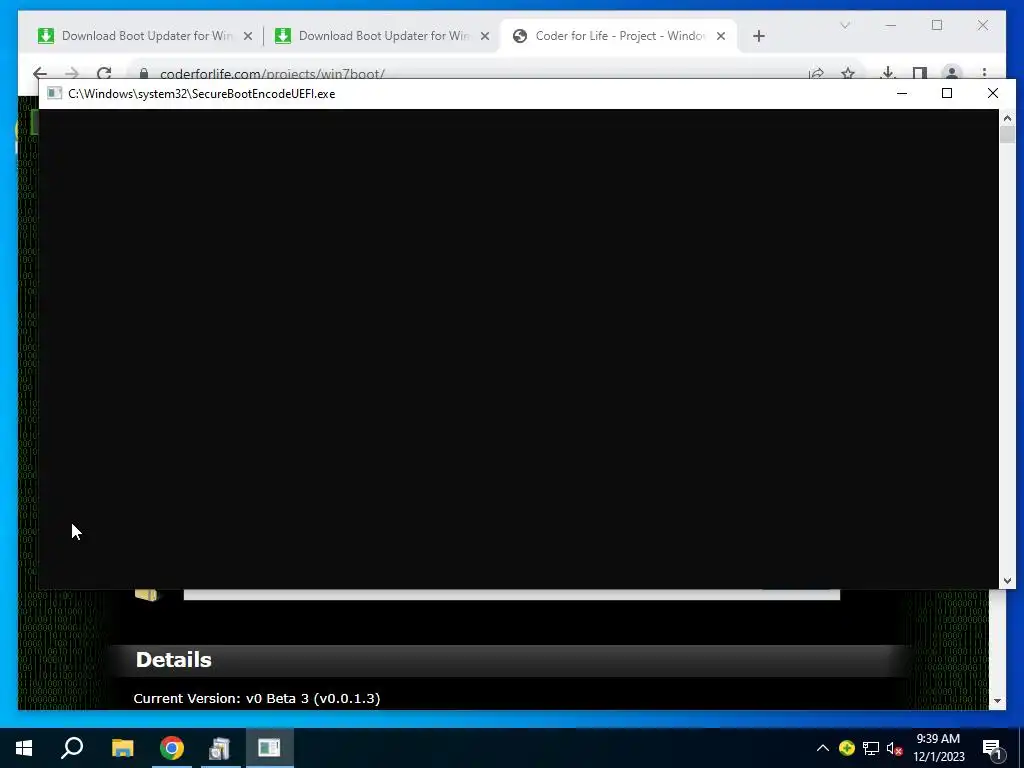
Task: Open a new Chrome tab
Action: pyautogui.click(x=759, y=37)
